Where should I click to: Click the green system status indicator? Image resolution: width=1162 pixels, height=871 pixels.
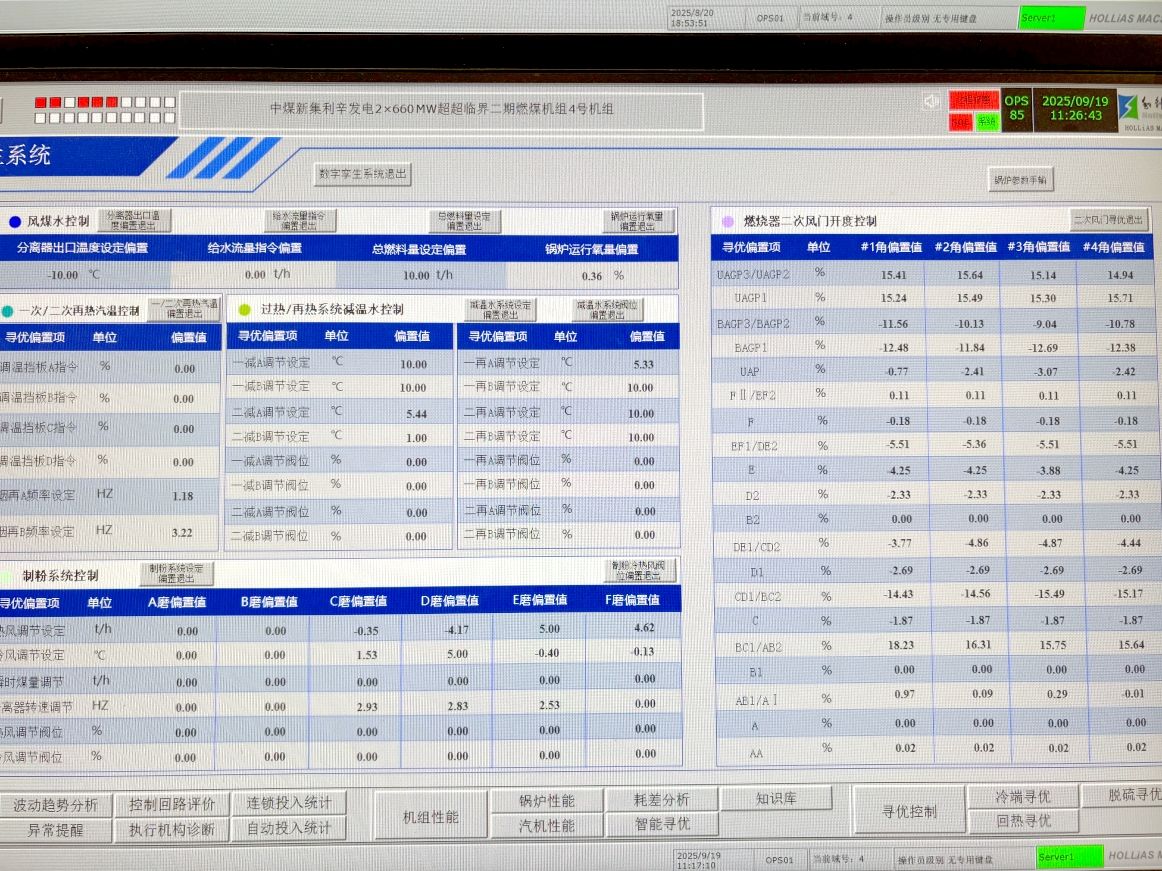(987, 122)
